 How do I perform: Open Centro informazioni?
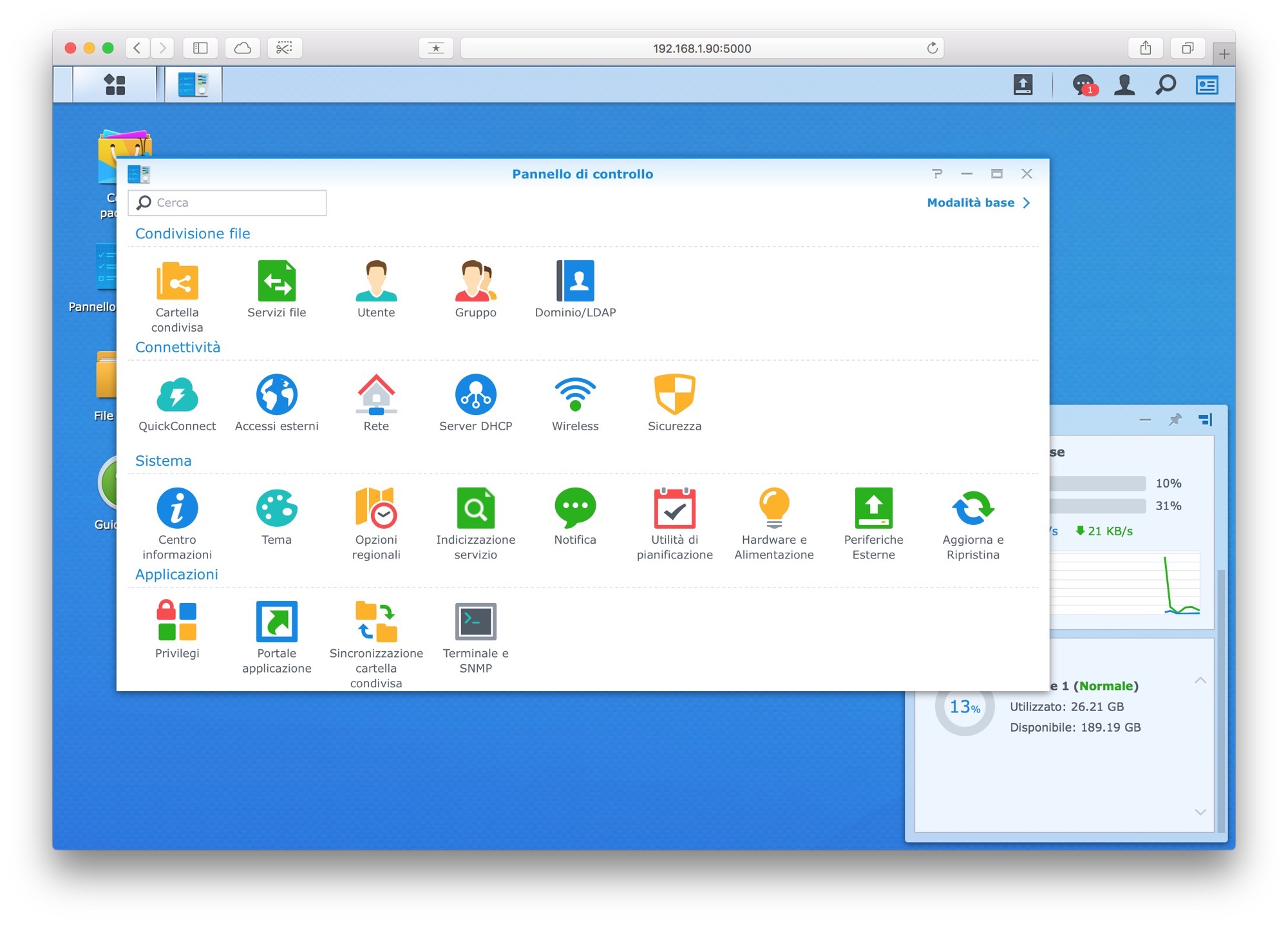(x=177, y=524)
